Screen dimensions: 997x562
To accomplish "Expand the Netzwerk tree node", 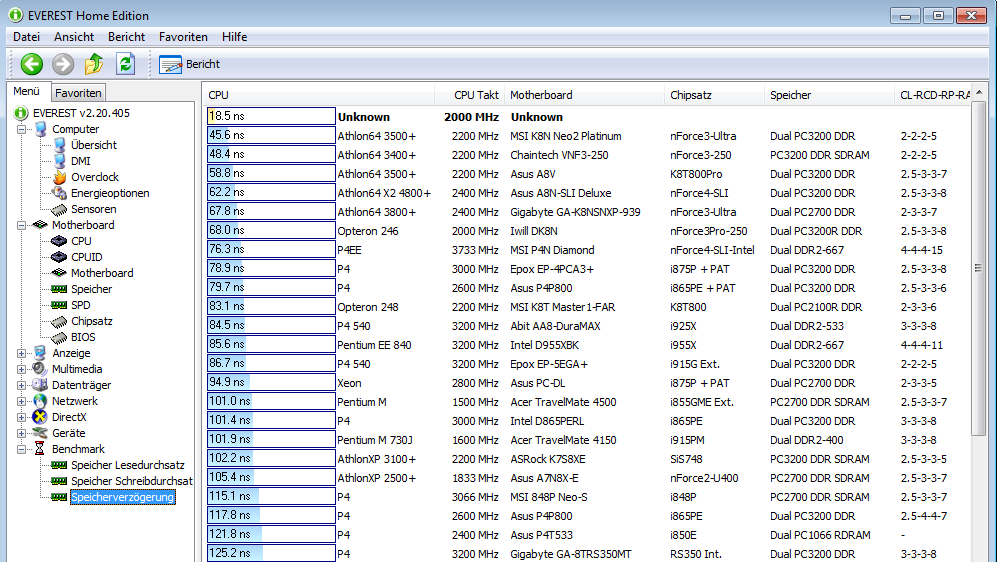I will 22,402.
